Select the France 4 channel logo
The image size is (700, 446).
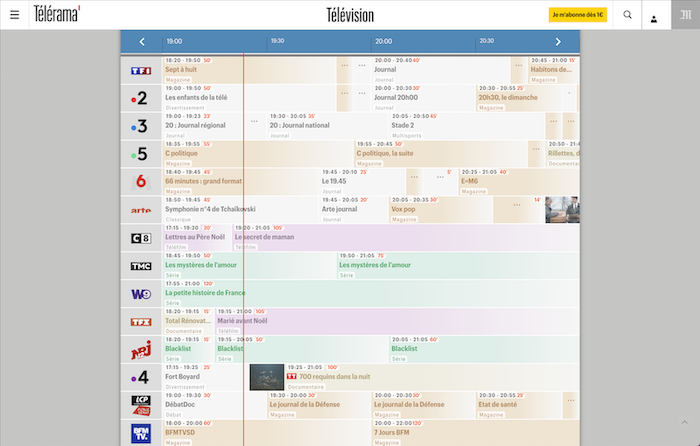pos(139,378)
